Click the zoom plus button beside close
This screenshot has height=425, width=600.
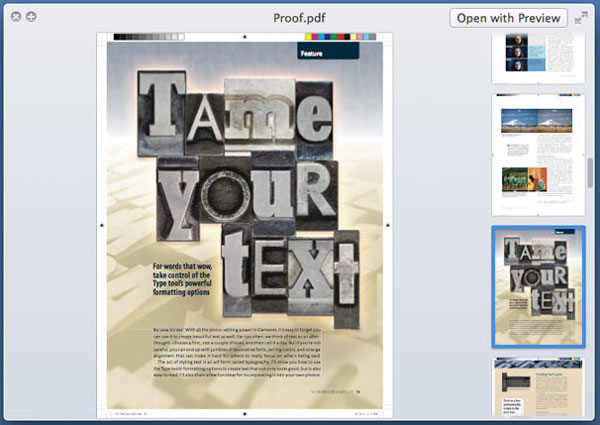pyautogui.click(x=31, y=16)
